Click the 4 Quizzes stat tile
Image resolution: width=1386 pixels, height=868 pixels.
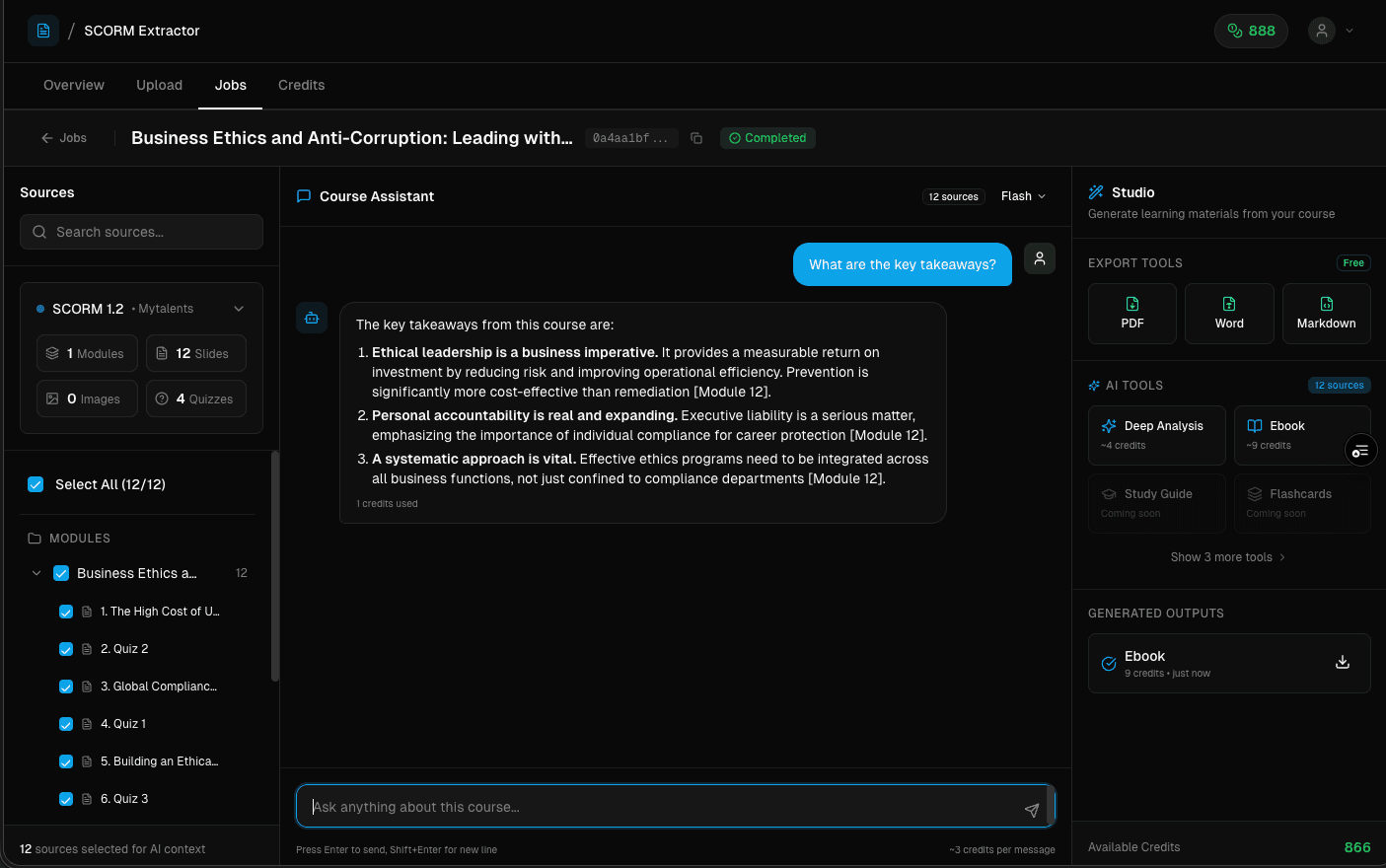click(196, 398)
